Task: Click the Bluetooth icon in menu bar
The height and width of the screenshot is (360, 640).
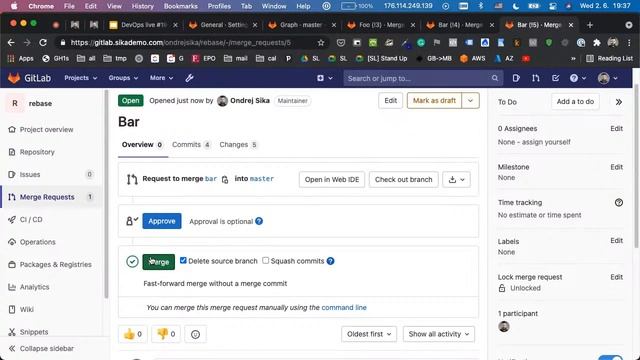Action: tap(480, 6)
